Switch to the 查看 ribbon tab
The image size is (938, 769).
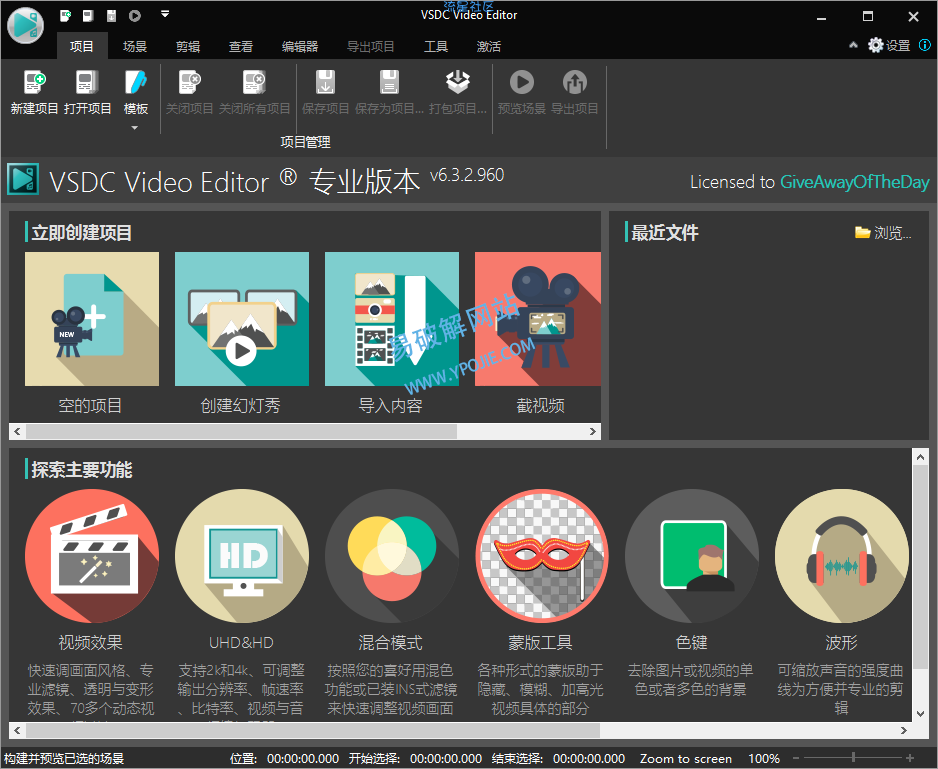[x=240, y=46]
